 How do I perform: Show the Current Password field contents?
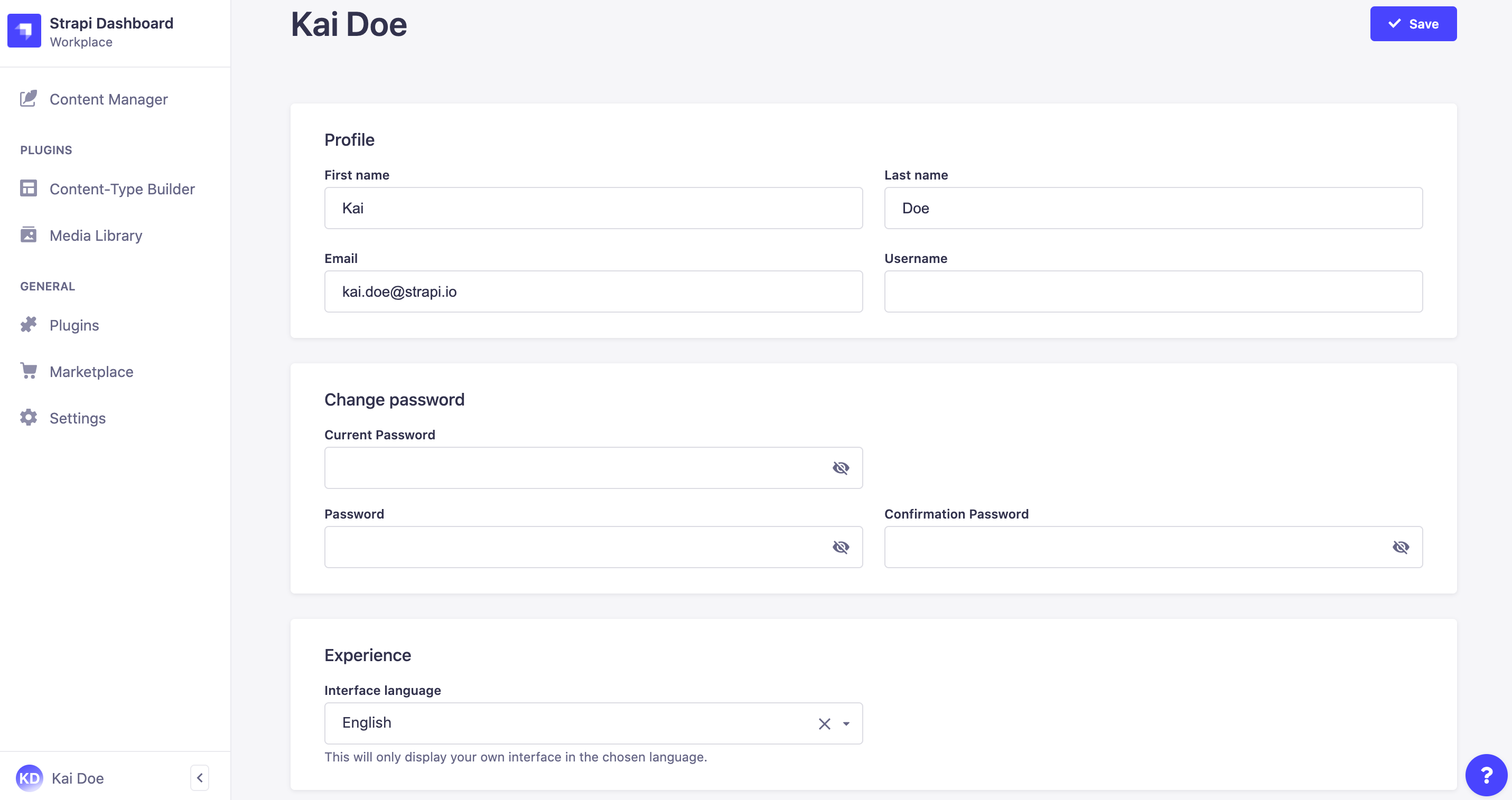(841, 467)
